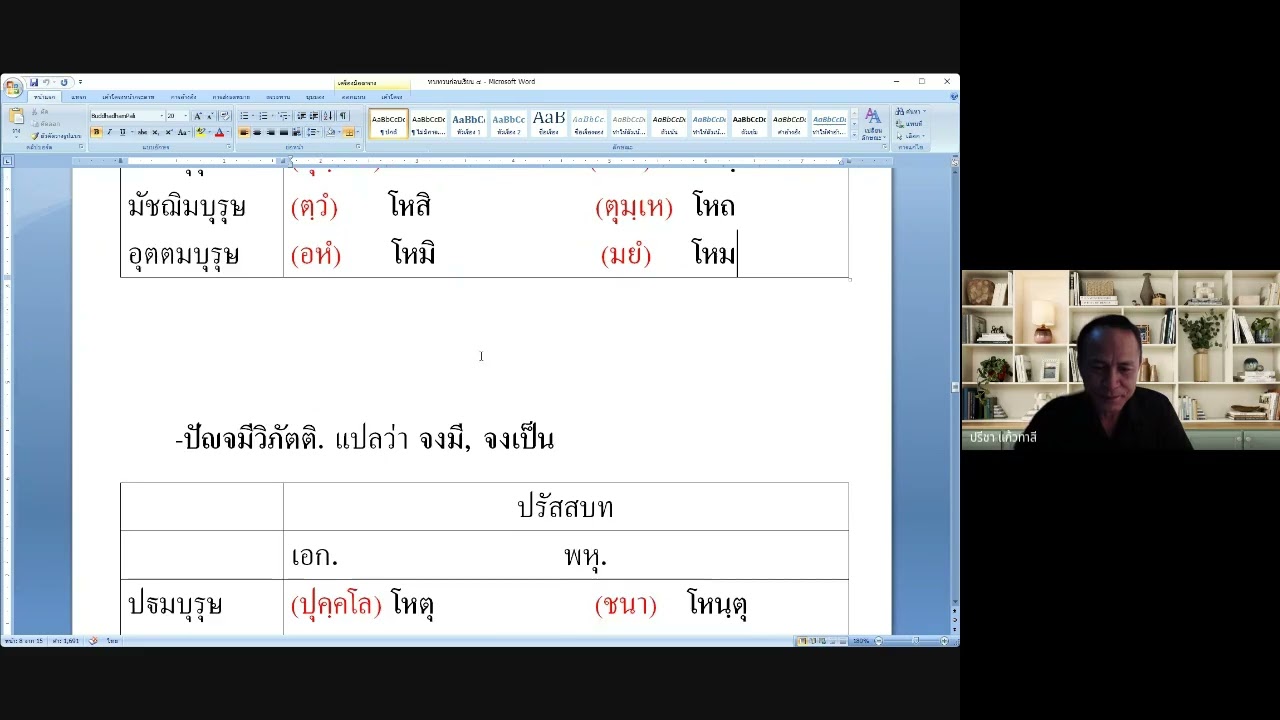Open the Insert ribbon tab
The height and width of the screenshot is (720, 1280).
pos(79,97)
